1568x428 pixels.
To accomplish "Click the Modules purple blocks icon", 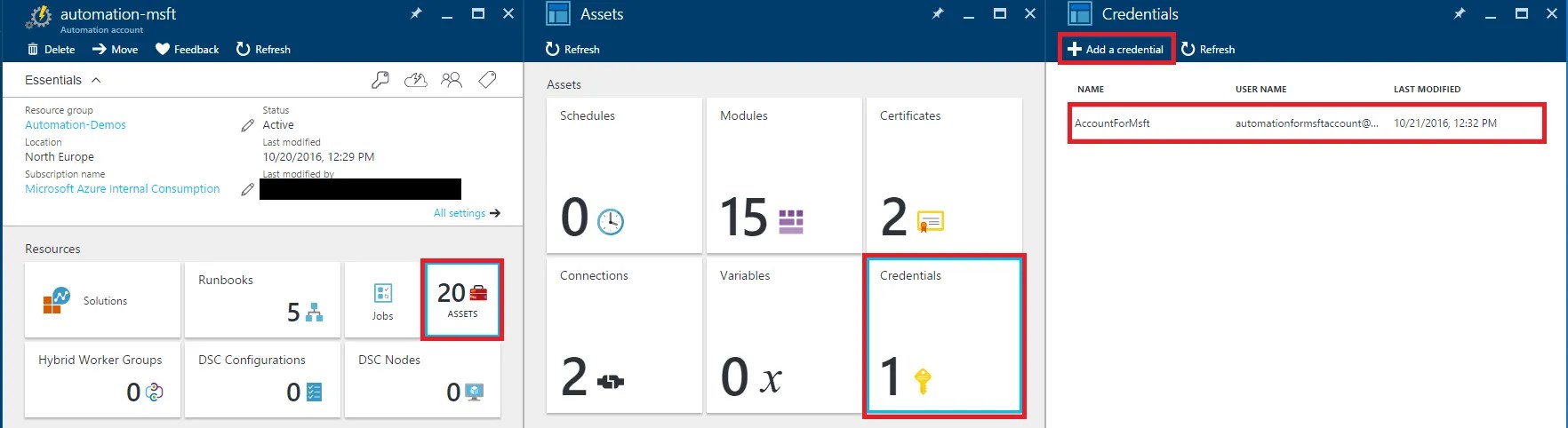I will tap(791, 222).
